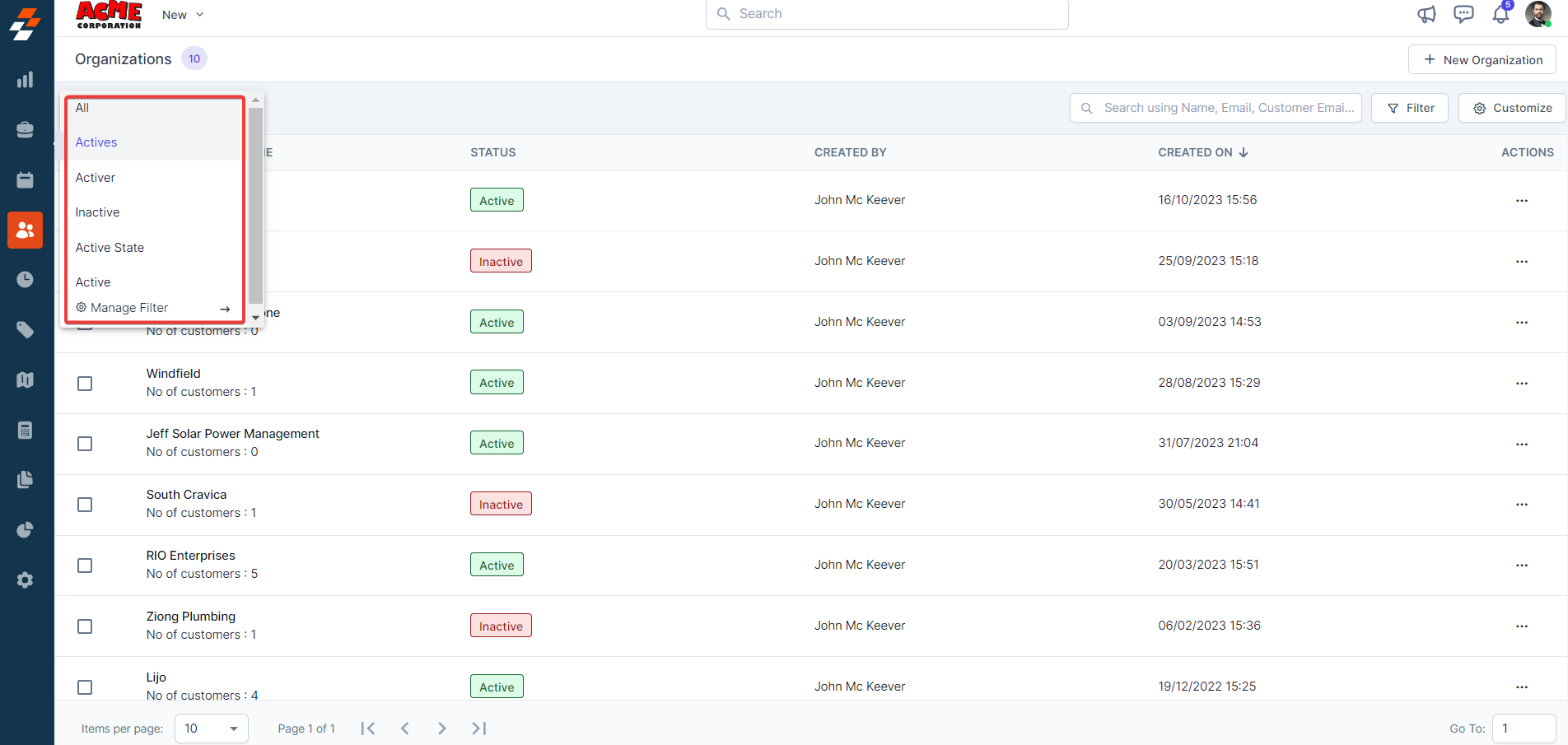Open the settings gear in sidebar
Image resolution: width=1568 pixels, height=745 pixels.
(26, 580)
